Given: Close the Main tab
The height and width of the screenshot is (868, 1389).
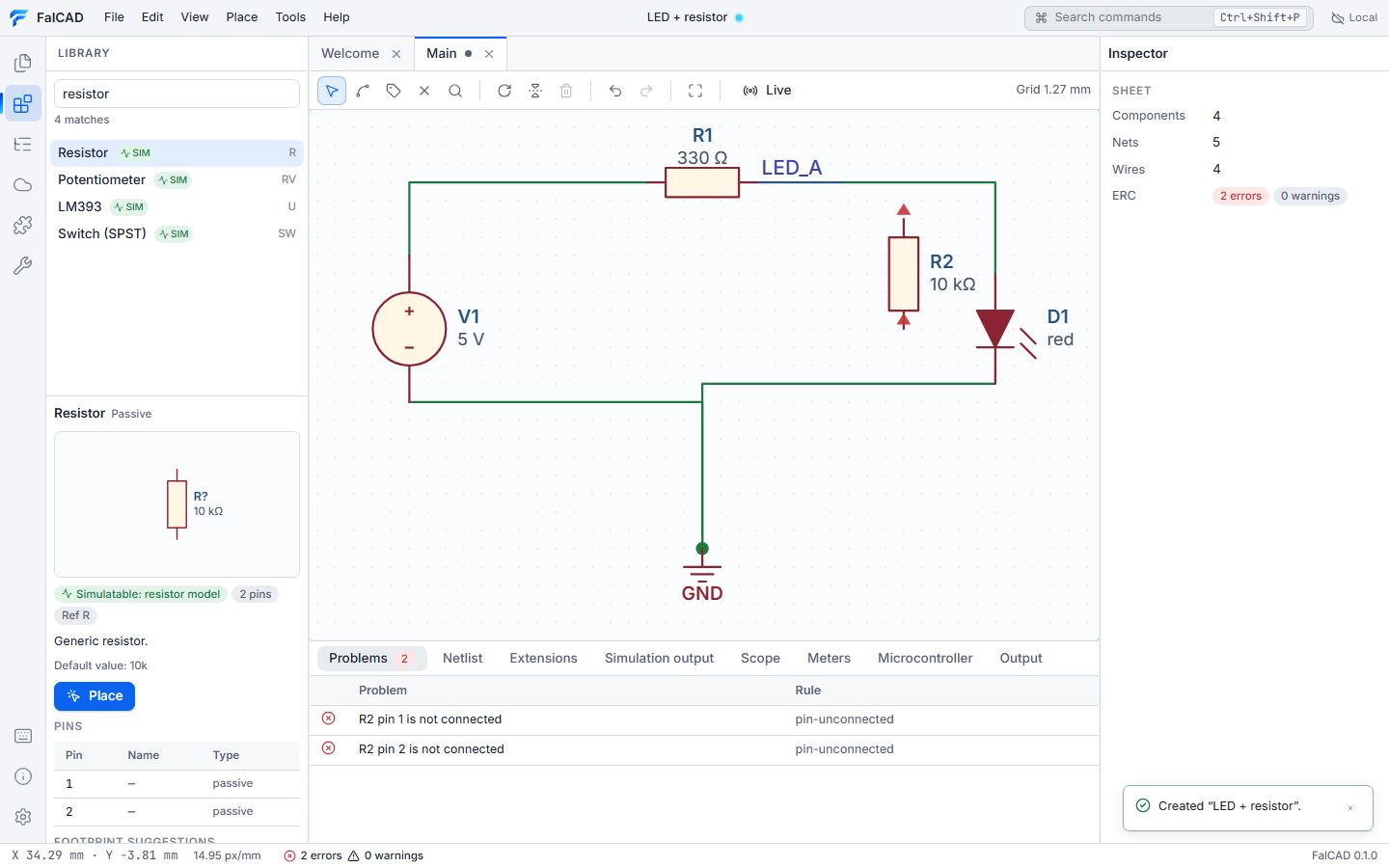Looking at the screenshot, I should pyautogui.click(x=489, y=54).
